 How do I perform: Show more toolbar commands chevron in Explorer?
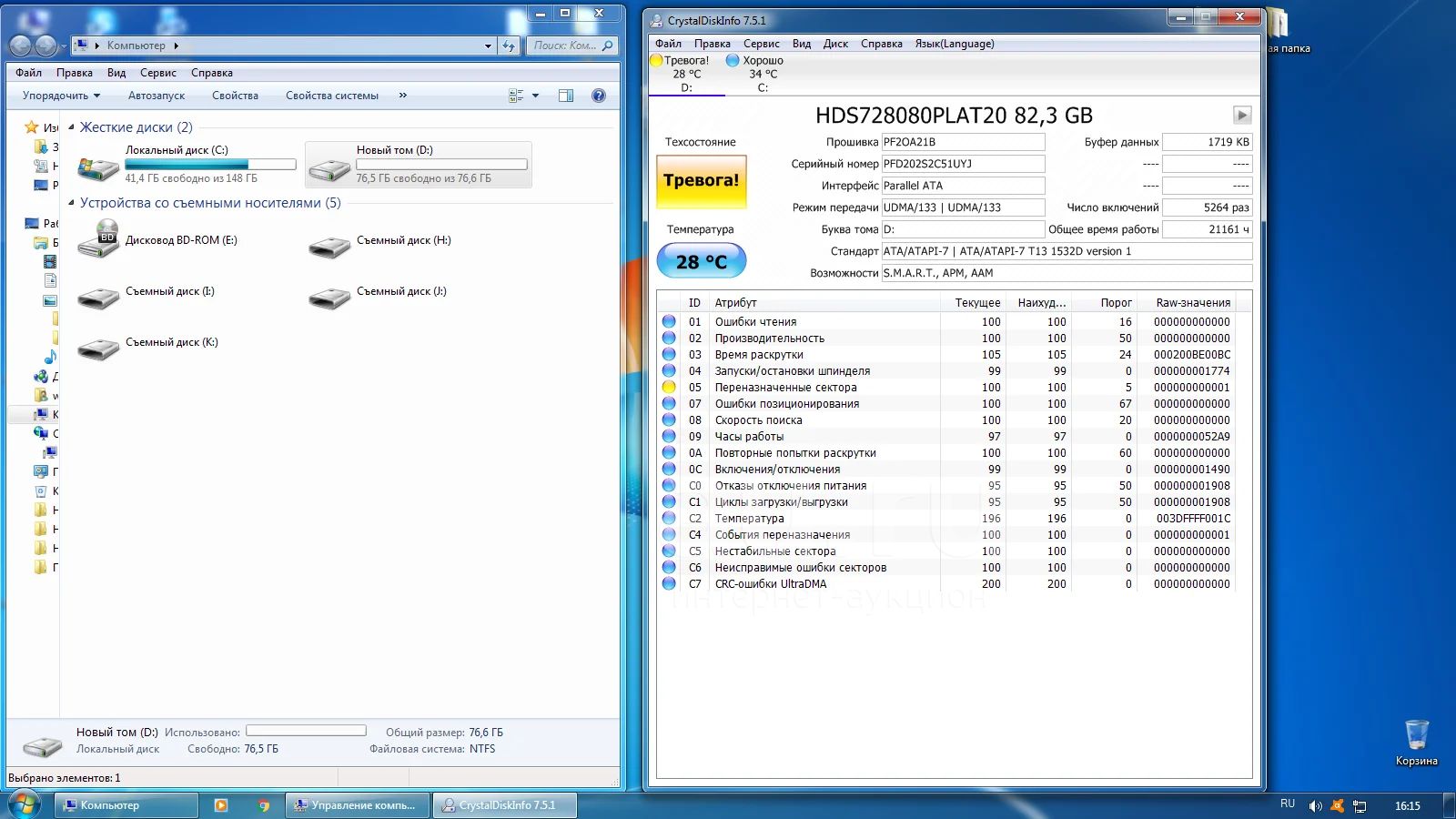coord(402,96)
